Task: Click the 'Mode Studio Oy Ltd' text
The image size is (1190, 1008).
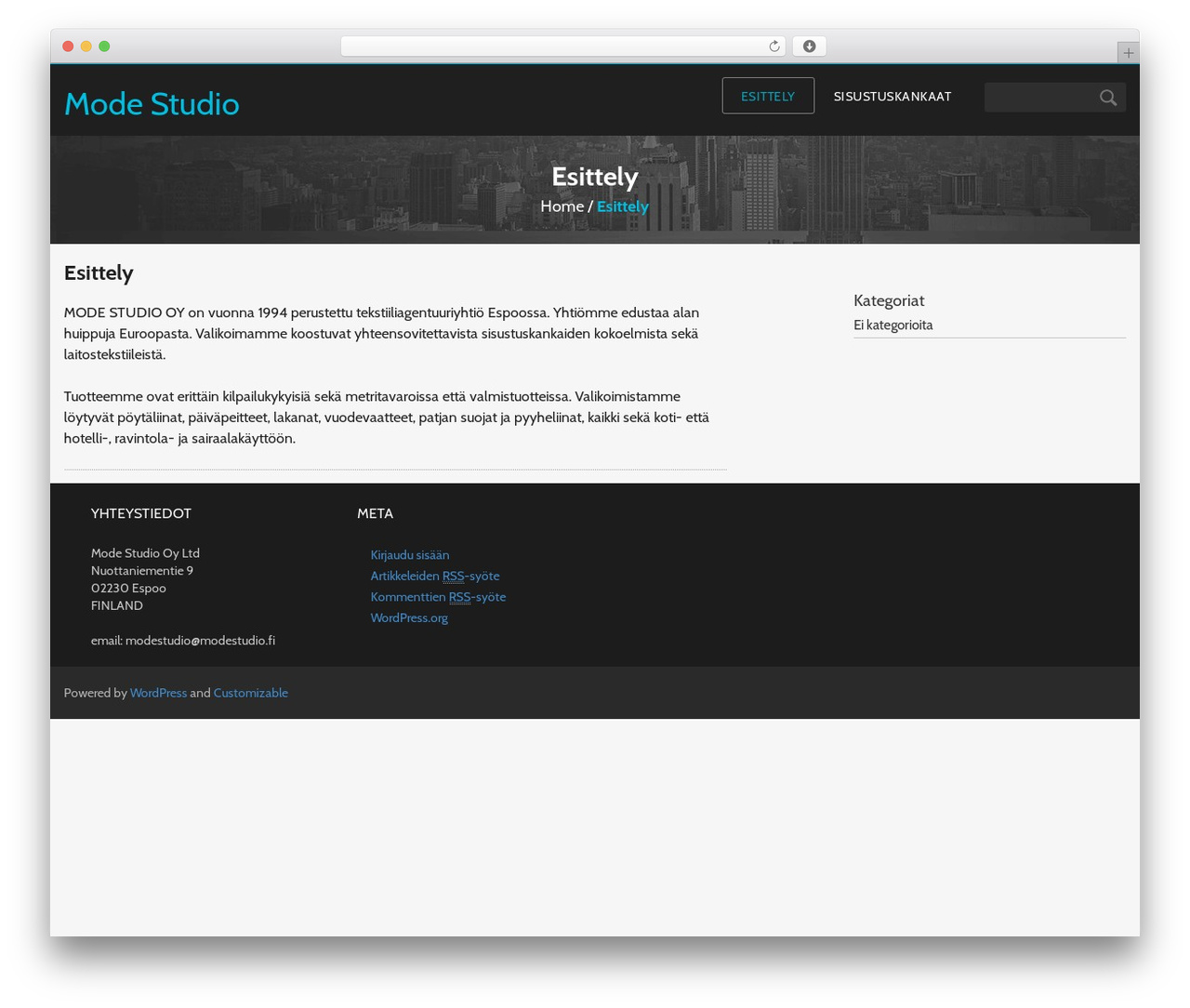Action: click(145, 553)
